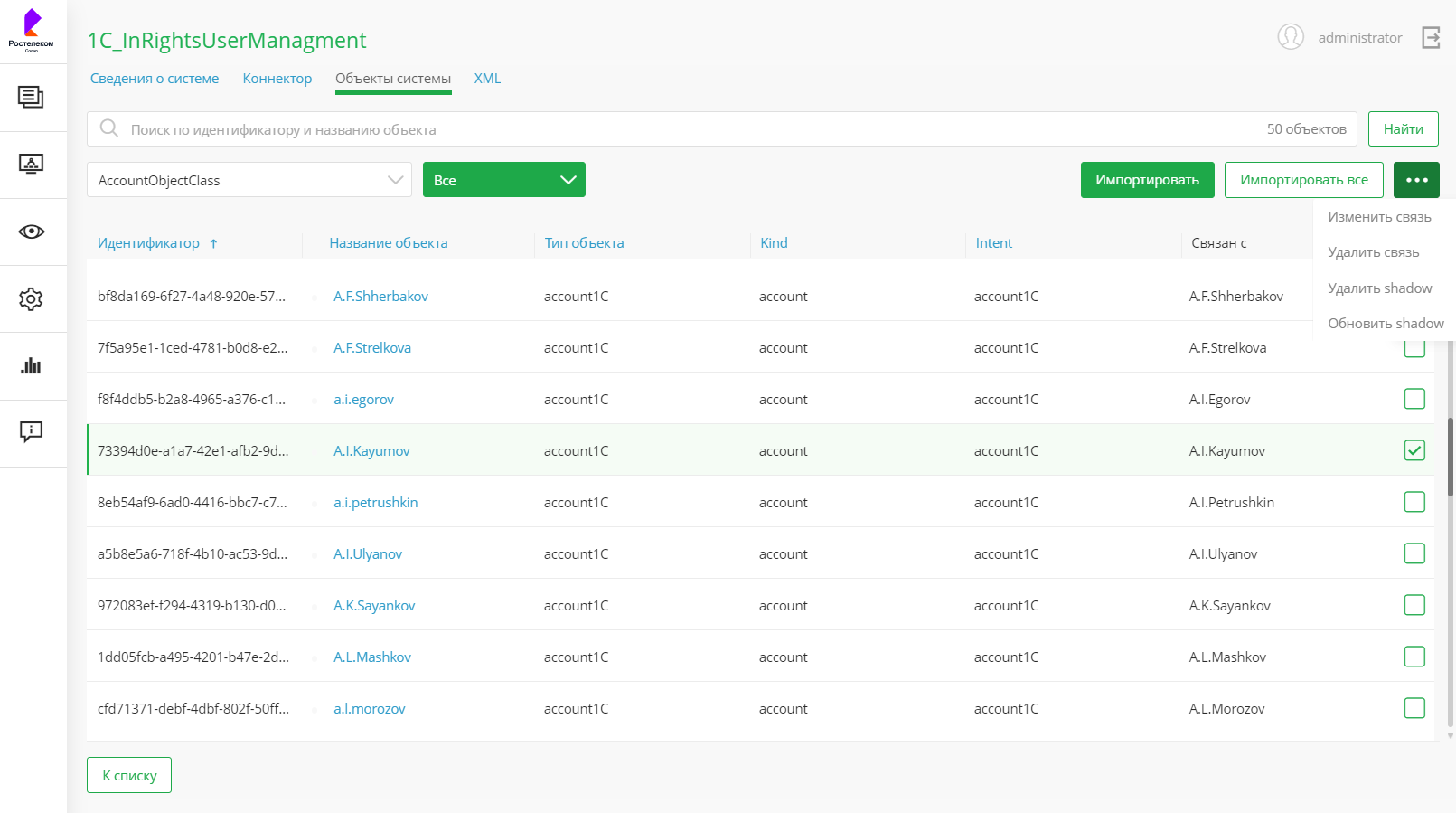Open the A.L.Mashkov object link

pos(372,657)
